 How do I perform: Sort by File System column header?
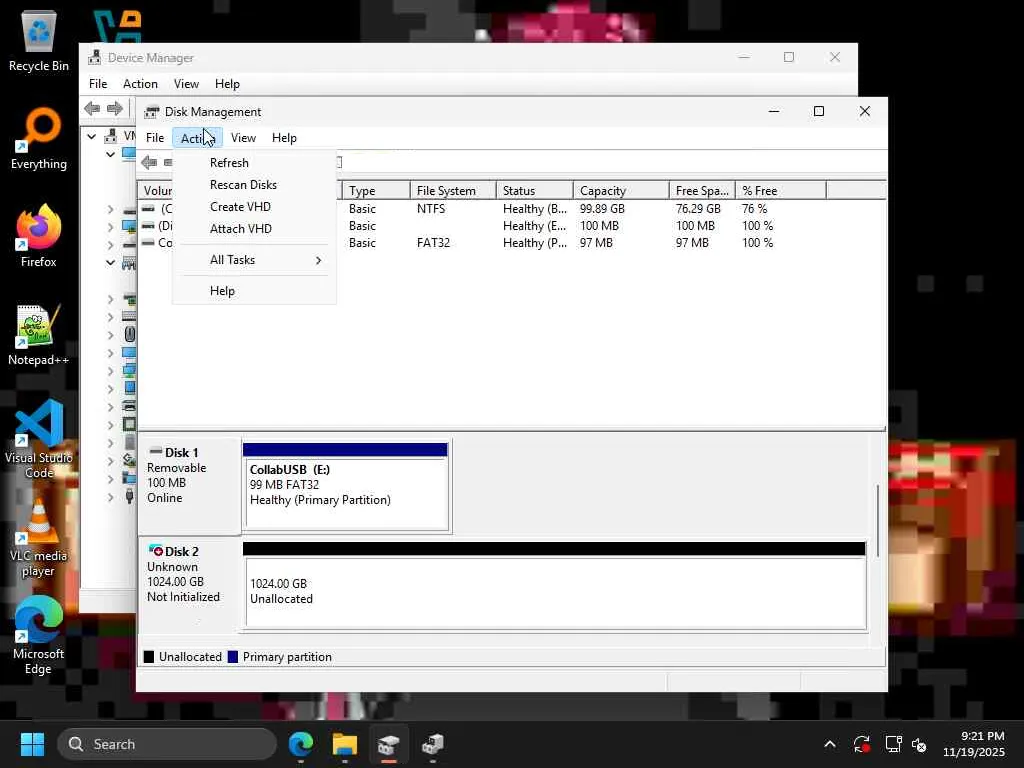pos(453,191)
